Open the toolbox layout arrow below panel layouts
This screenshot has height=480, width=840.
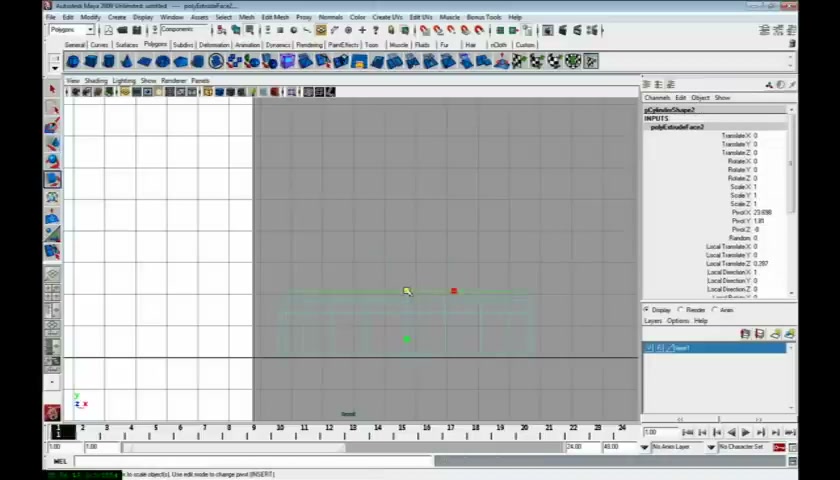pos(52,382)
